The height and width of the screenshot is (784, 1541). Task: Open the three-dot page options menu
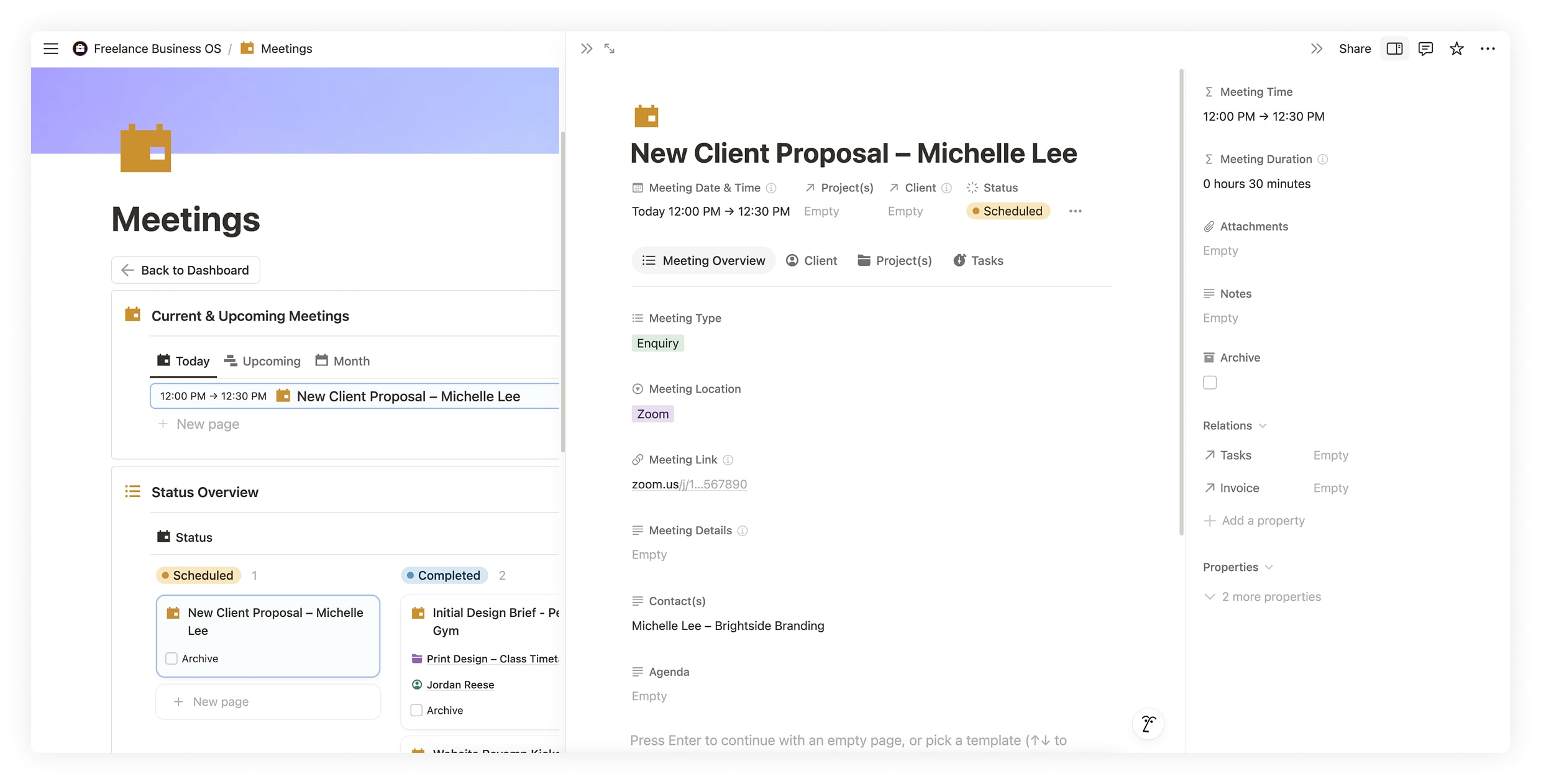tap(1488, 48)
